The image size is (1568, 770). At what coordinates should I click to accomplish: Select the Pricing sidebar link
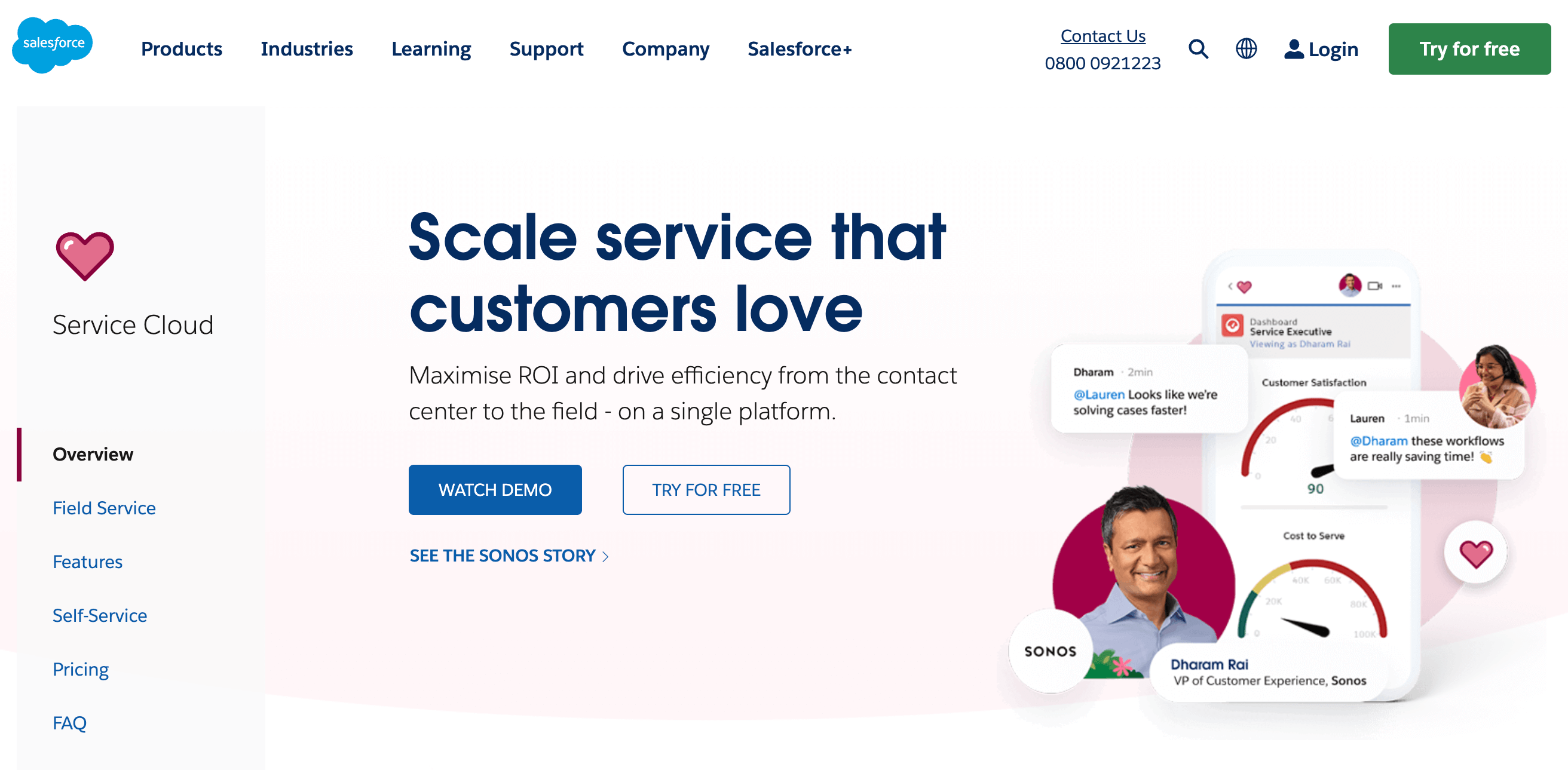tap(81, 667)
